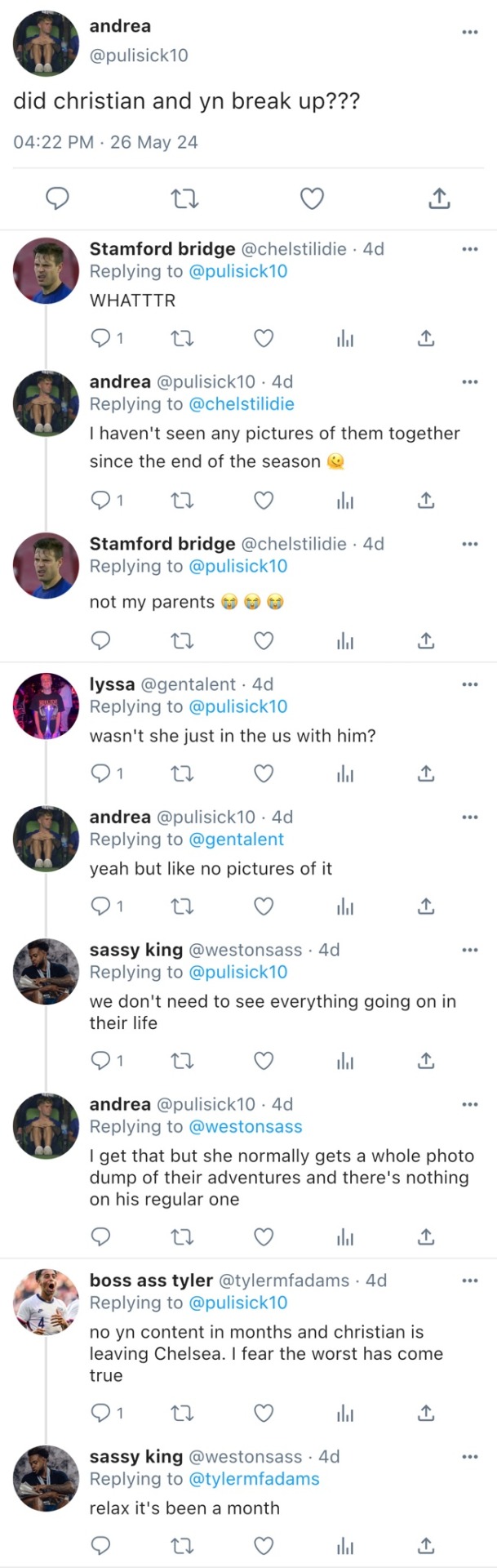The width and height of the screenshot is (497, 1568).
Task: Like the "WHATTTR" reply
Action: click(264, 338)
